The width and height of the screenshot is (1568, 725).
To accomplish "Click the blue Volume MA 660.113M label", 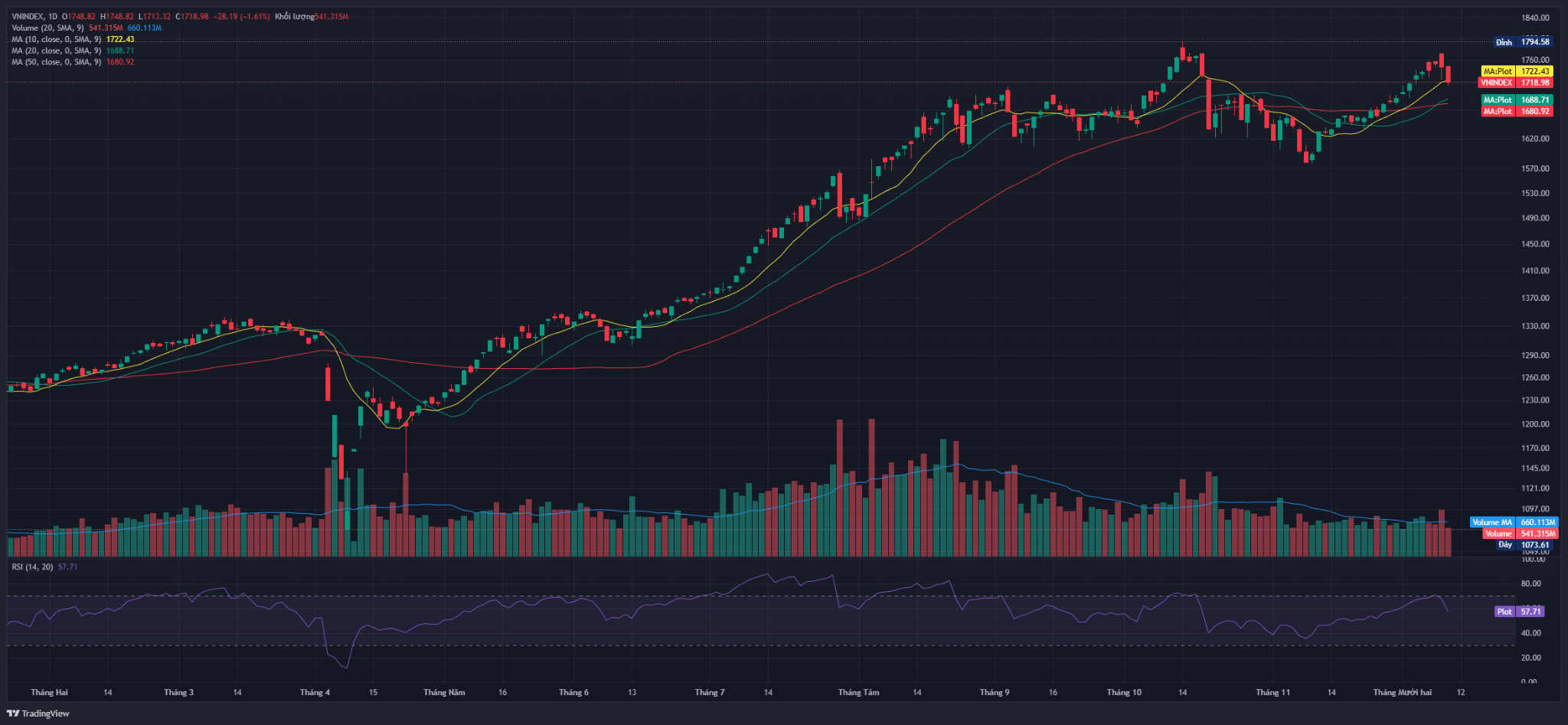I will point(1511,522).
